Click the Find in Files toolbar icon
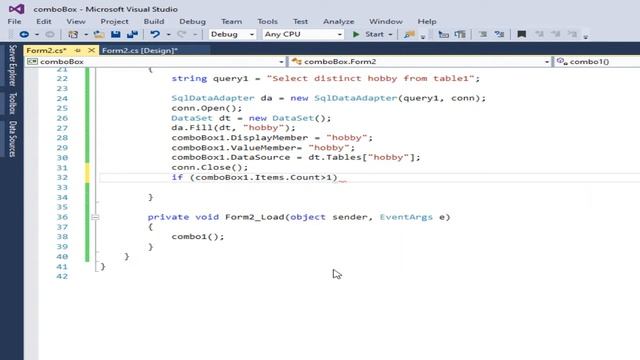The height and width of the screenshot is (360, 640). click(409, 35)
